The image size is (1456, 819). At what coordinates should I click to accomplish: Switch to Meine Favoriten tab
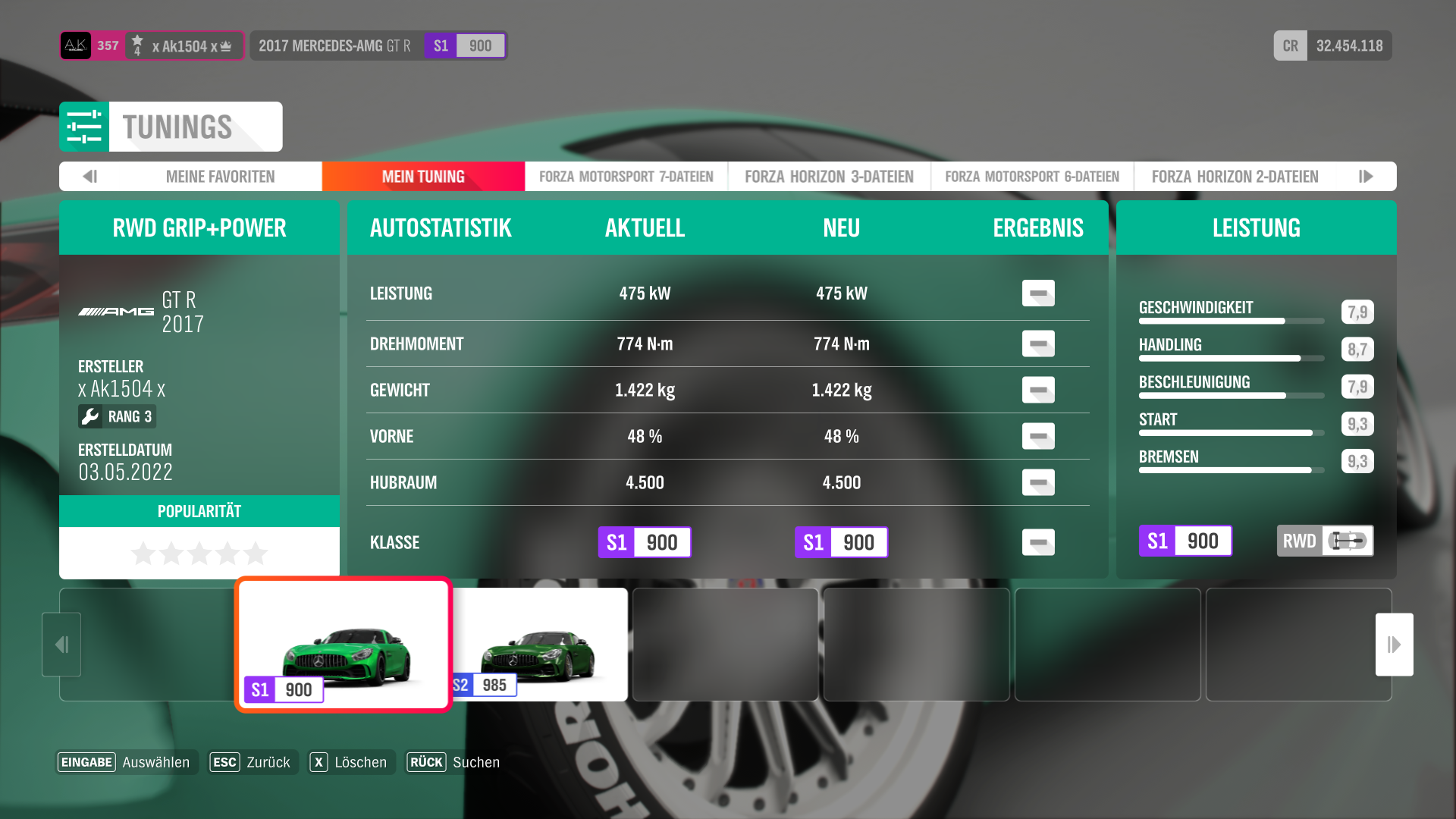[x=220, y=177]
